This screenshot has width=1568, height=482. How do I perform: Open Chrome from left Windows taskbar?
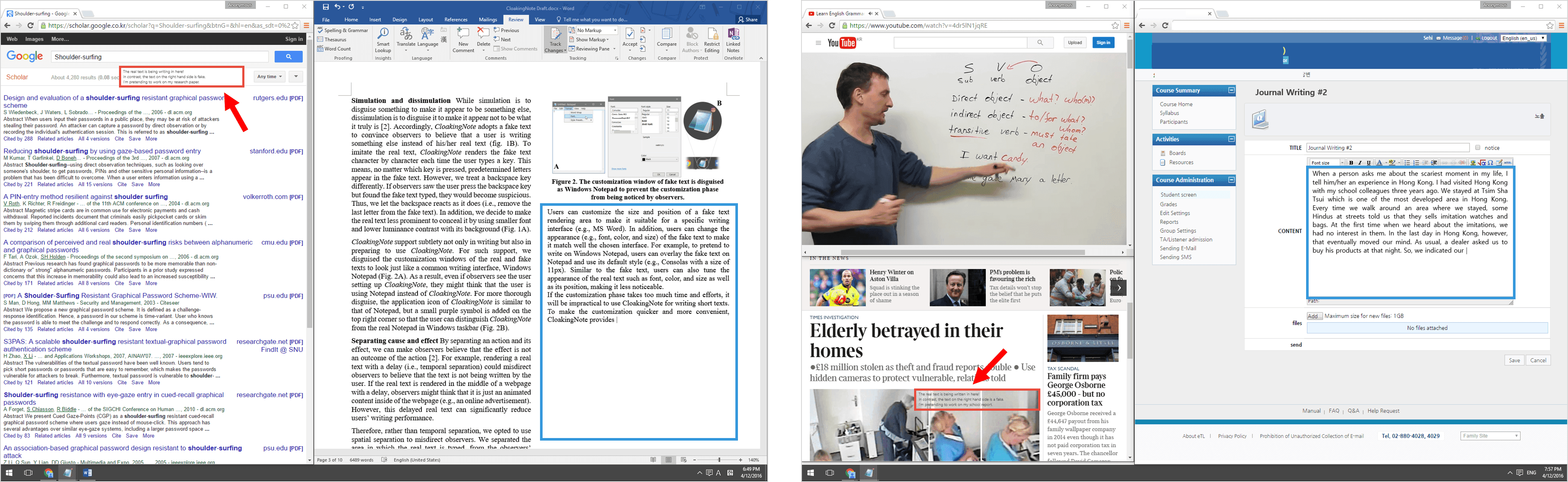tap(49, 473)
